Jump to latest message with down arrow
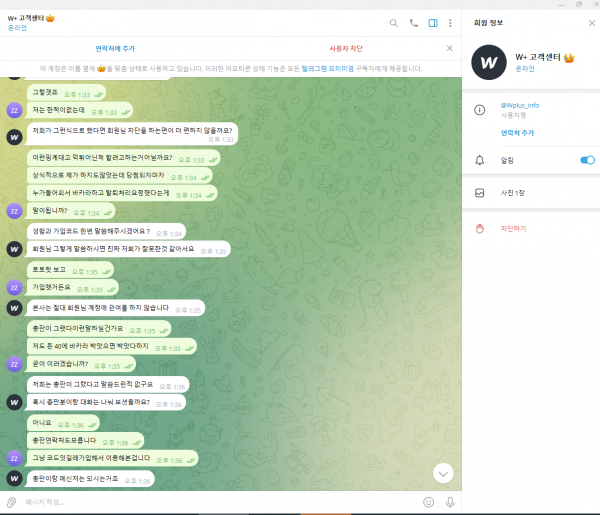 click(x=443, y=472)
